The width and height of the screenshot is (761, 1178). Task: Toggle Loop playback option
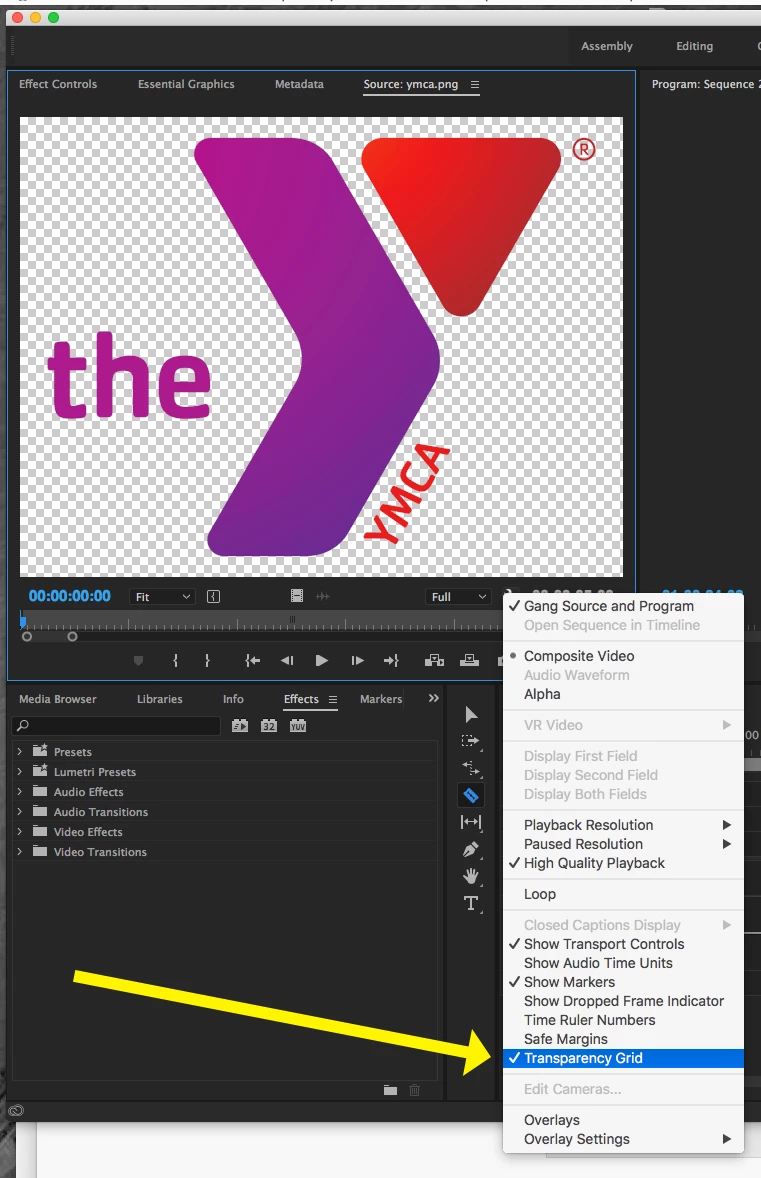[x=540, y=894]
